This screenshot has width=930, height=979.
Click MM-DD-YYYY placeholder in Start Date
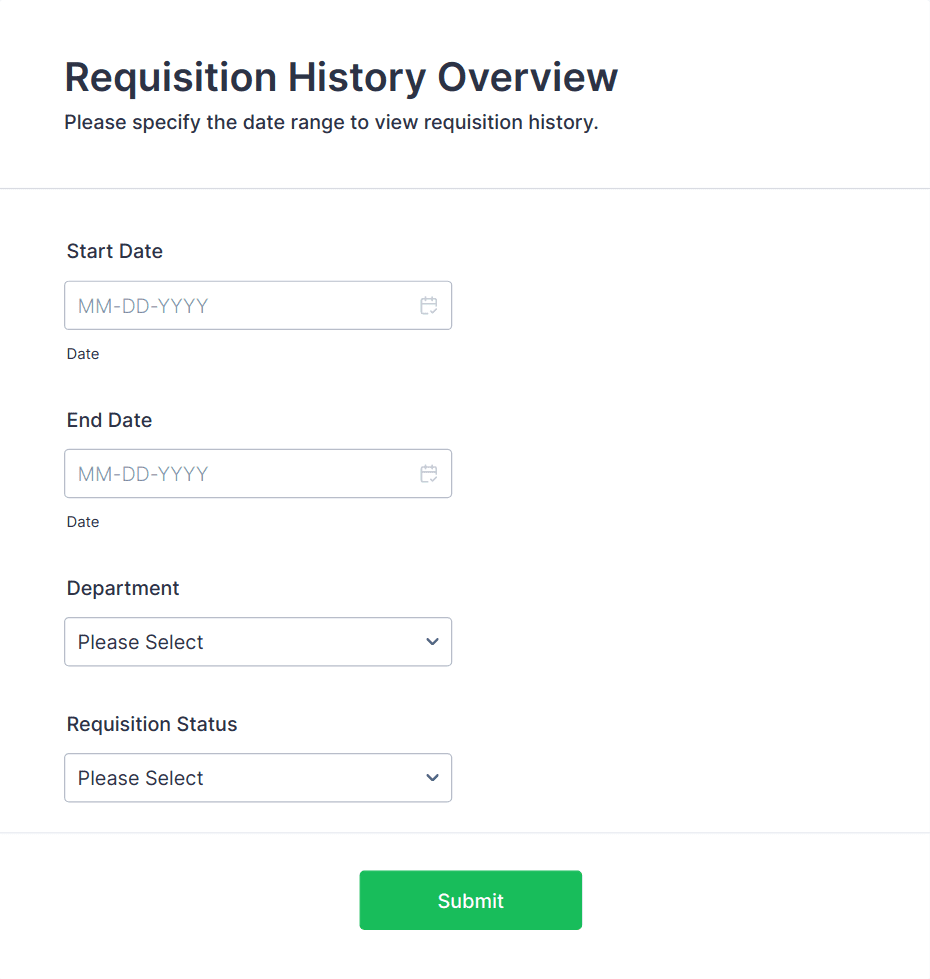[143, 306]
